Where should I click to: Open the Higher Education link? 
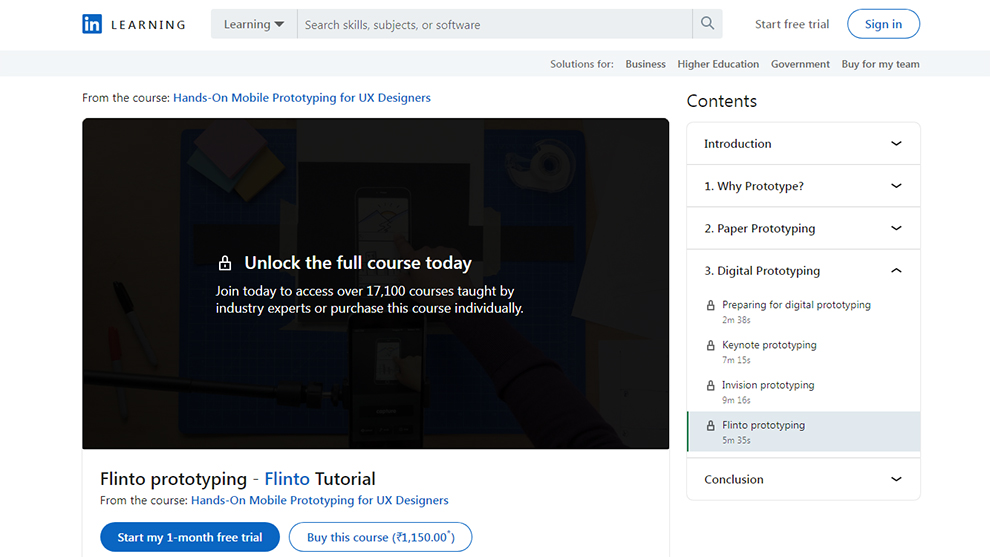tap(718, 64)
